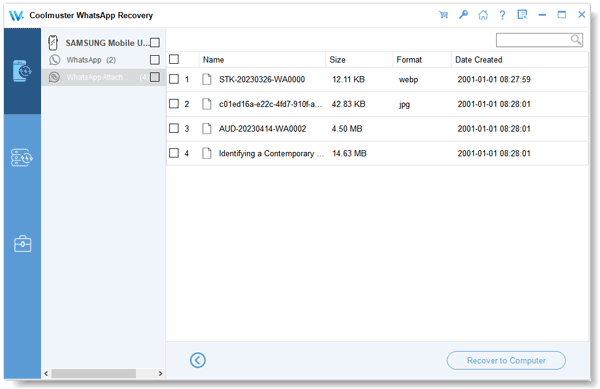
Task: Sort files by the Size column
Action: [338, 60]
